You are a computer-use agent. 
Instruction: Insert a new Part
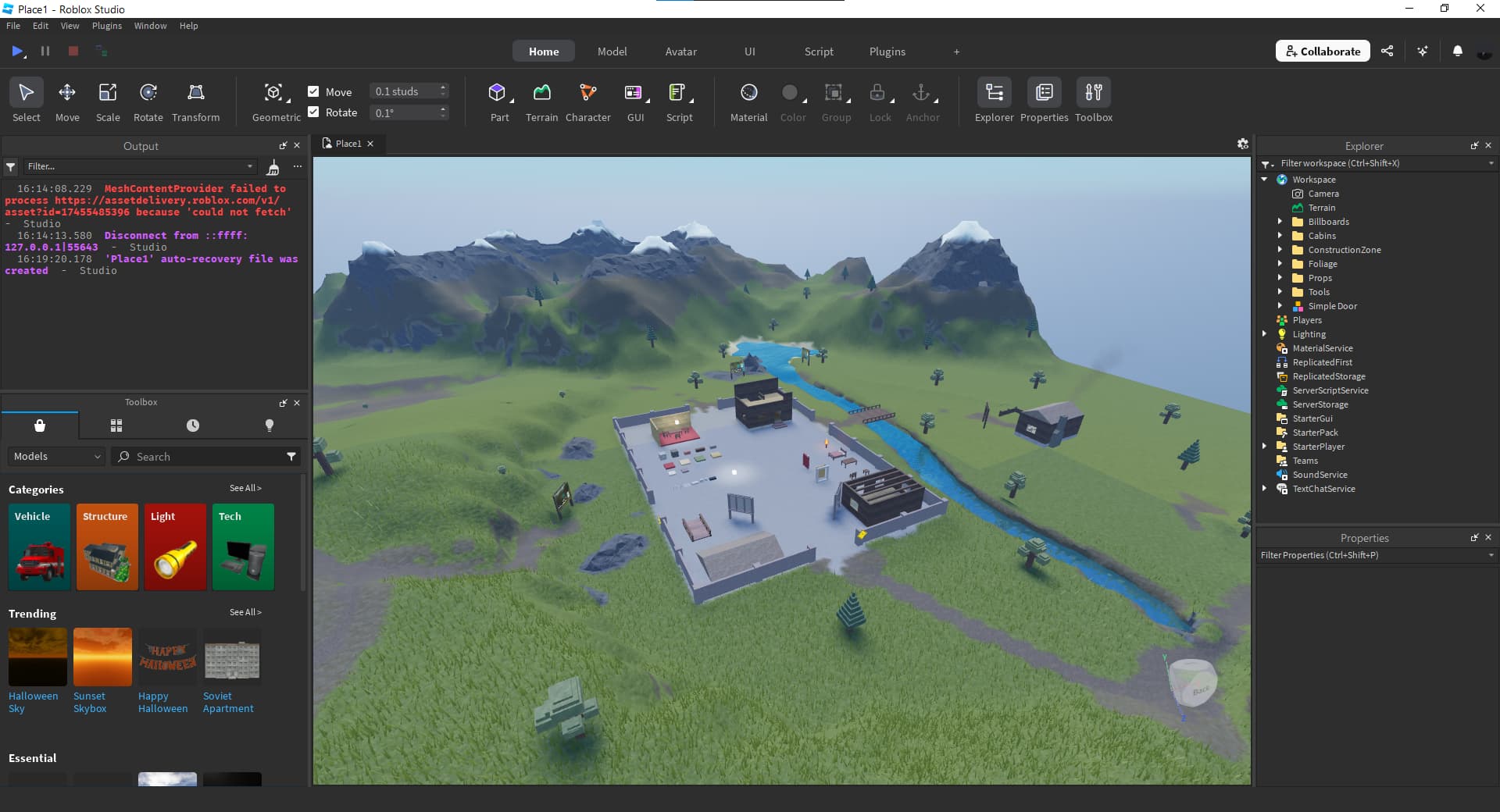[498, 101]
